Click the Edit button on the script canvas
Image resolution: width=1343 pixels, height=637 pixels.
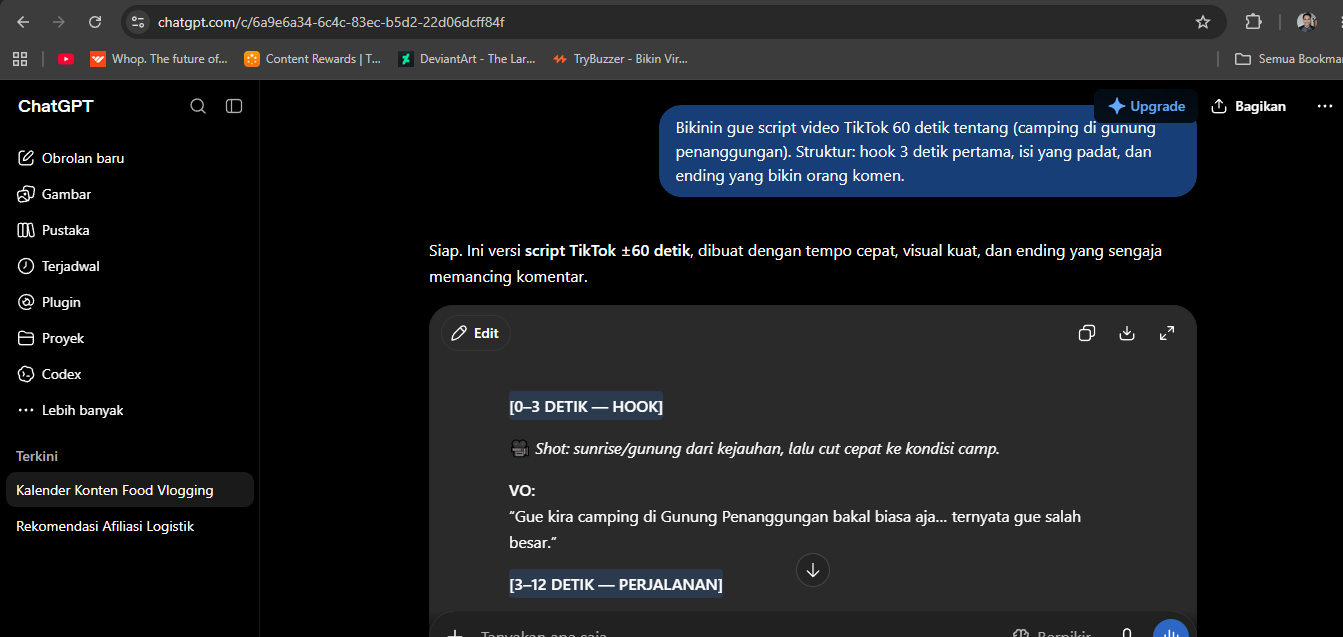[x=476, y=333]
